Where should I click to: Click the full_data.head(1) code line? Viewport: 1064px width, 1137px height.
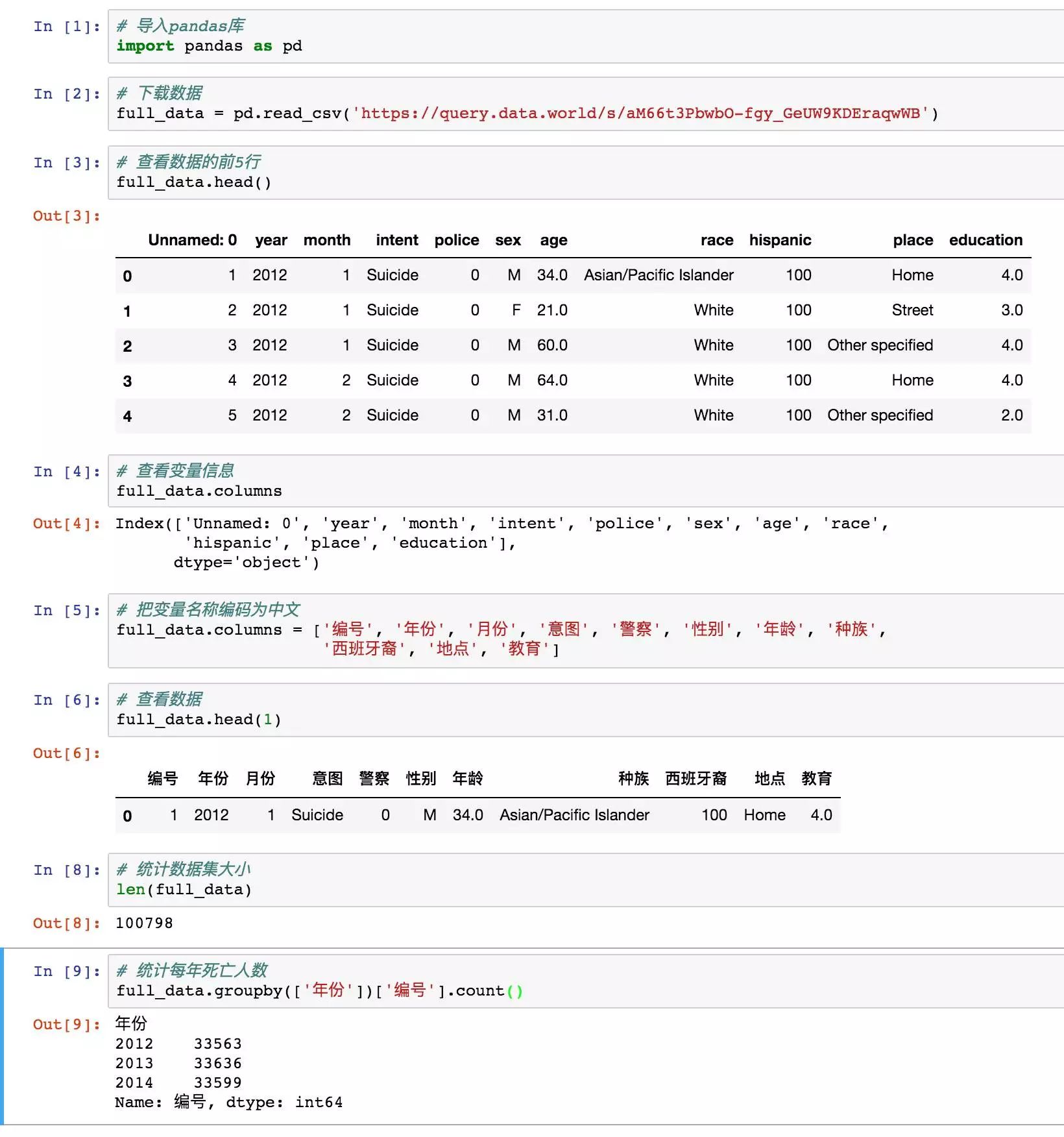[x=199, y=720]
